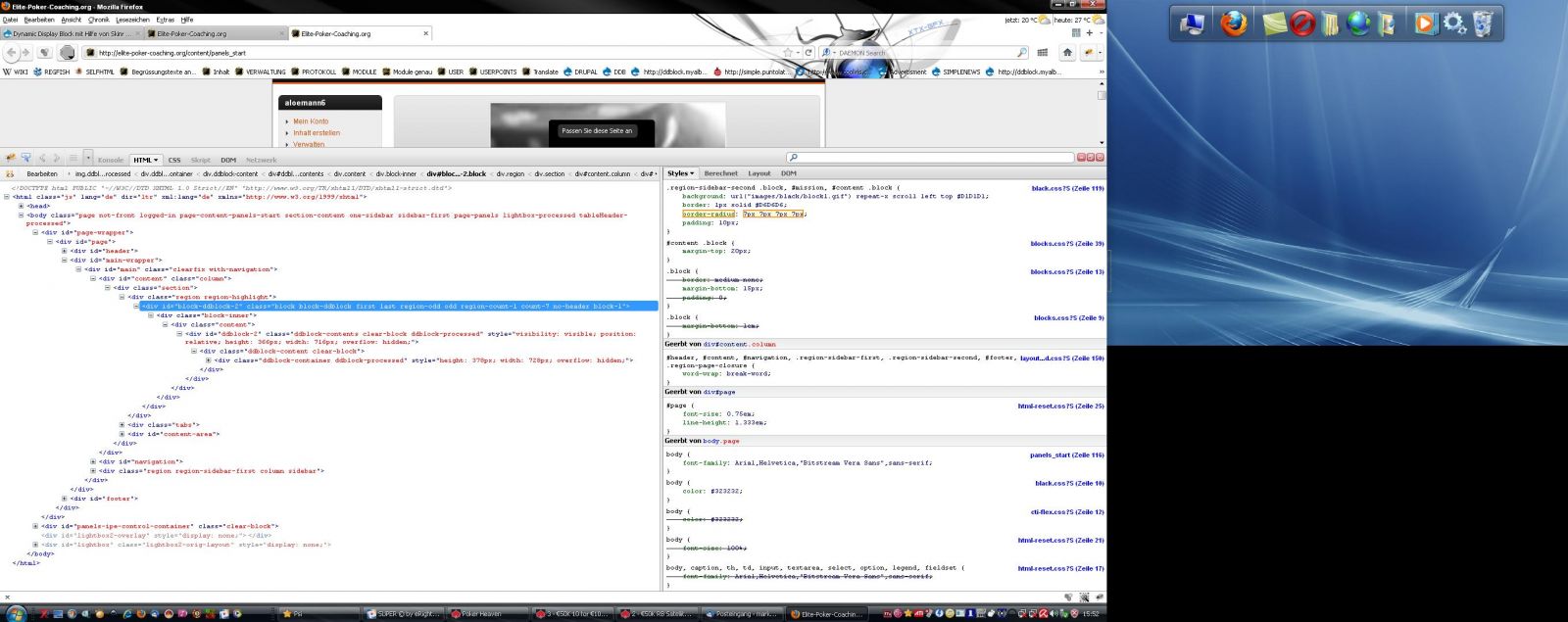
Task: Switch to the Firebug CSS tab
Action: [174, 160]
